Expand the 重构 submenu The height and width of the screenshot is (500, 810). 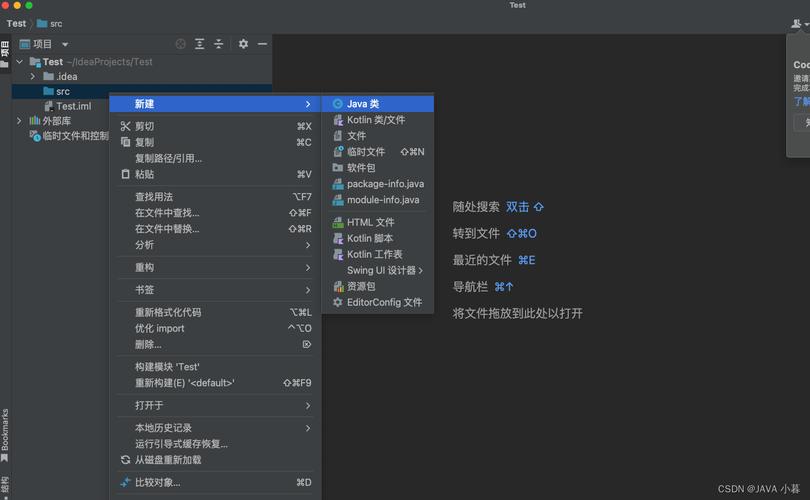[x=215, y=267]
